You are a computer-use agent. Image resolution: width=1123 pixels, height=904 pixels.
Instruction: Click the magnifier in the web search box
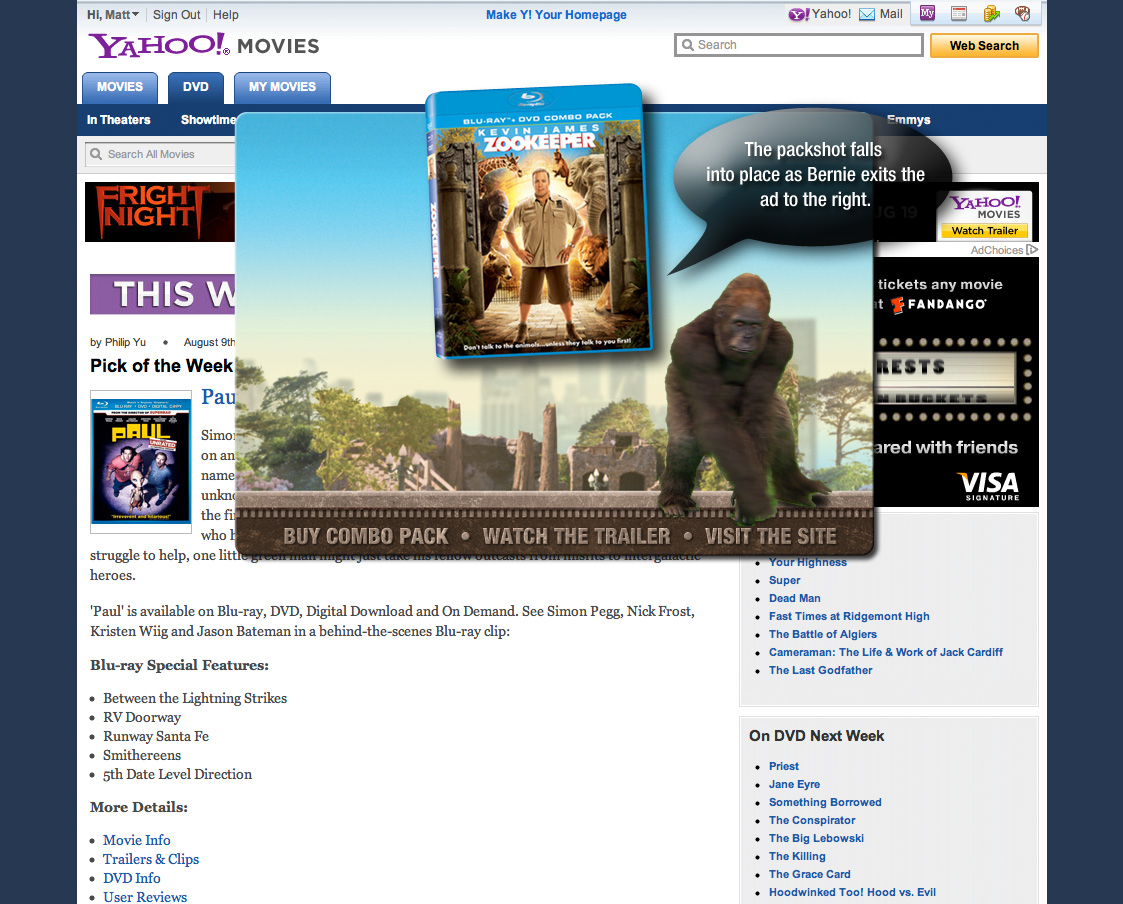coord(688,45)
